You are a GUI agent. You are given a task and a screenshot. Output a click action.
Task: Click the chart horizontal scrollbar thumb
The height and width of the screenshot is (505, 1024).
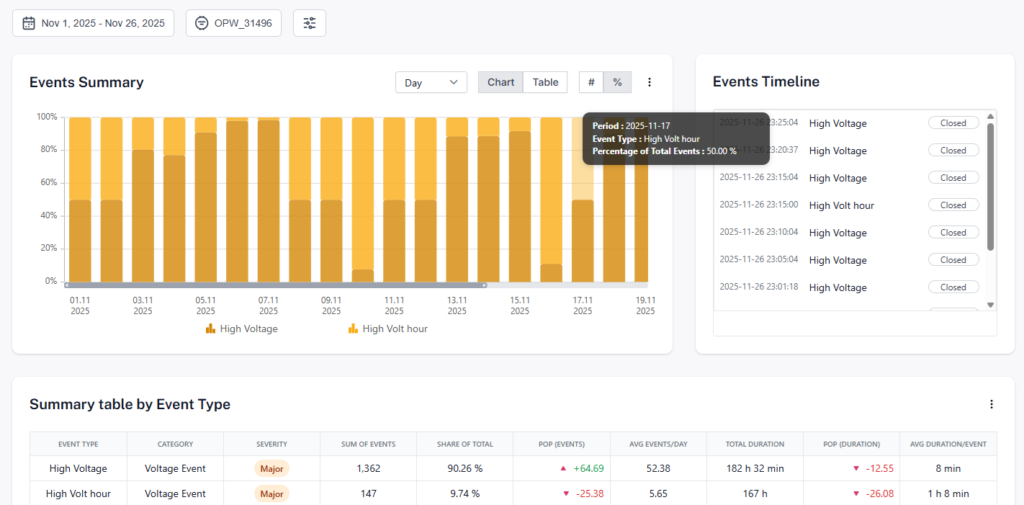(276, 285)
